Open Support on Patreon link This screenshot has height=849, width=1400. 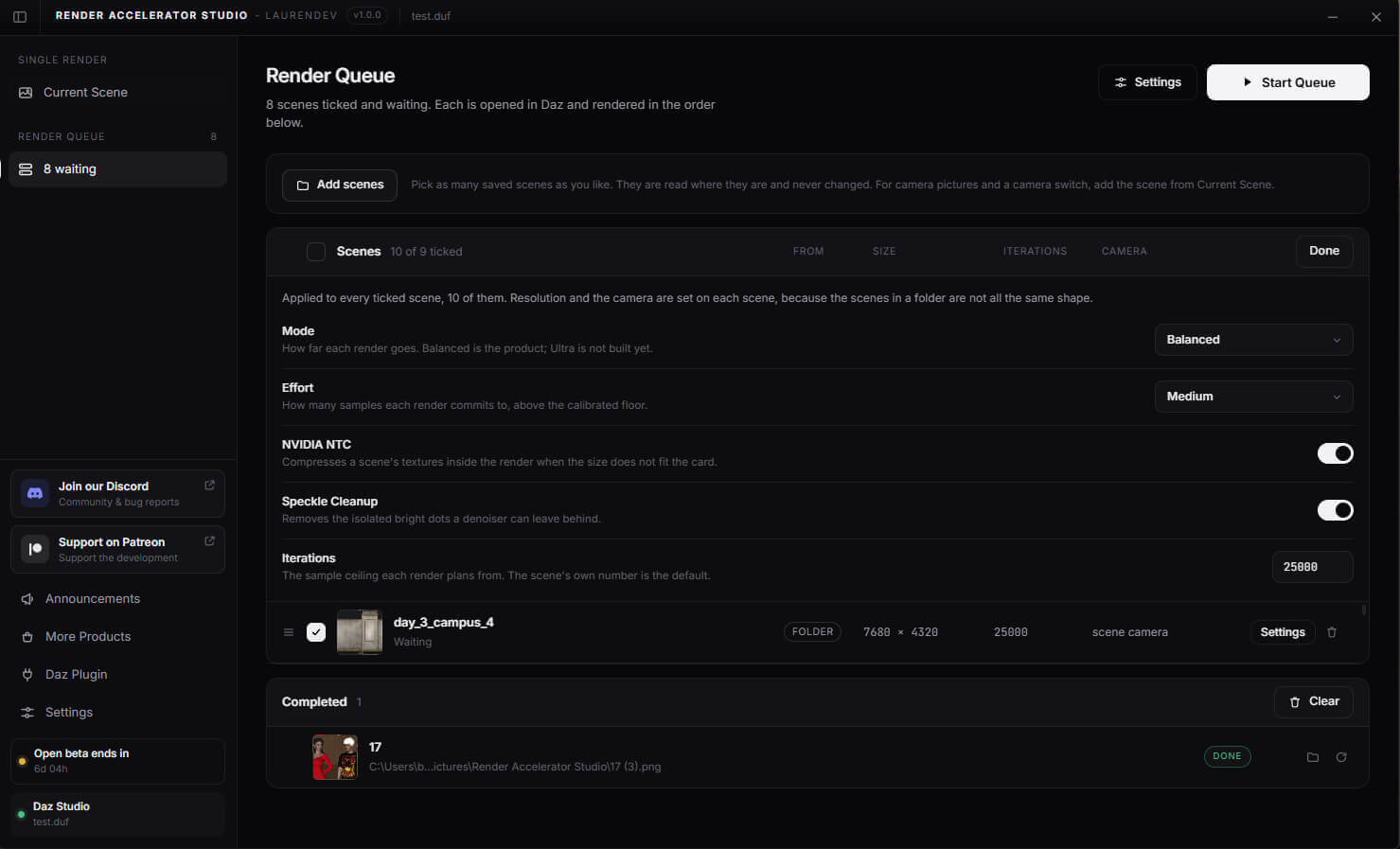point(117,549)
